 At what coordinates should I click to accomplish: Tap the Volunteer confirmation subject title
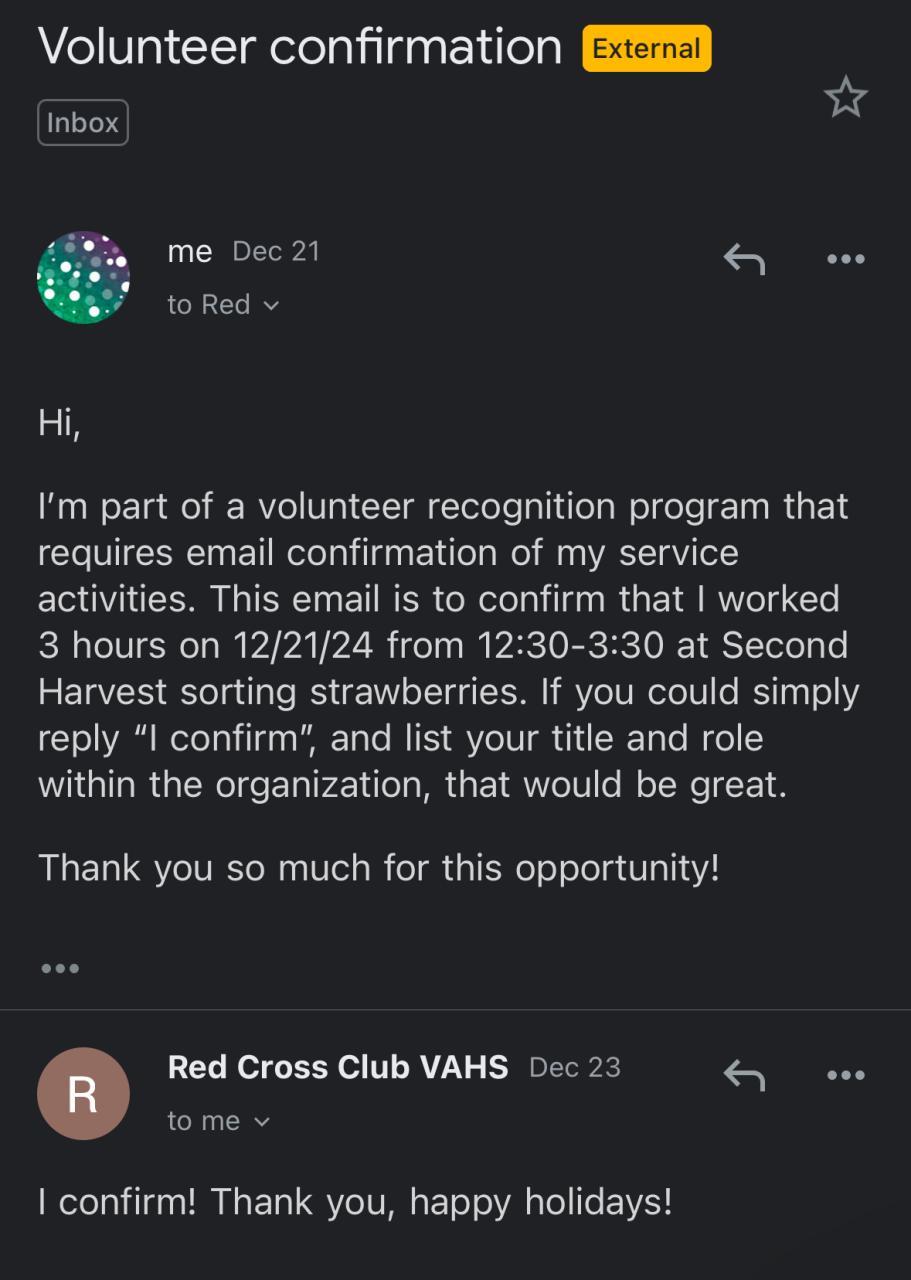pos(300,47)
